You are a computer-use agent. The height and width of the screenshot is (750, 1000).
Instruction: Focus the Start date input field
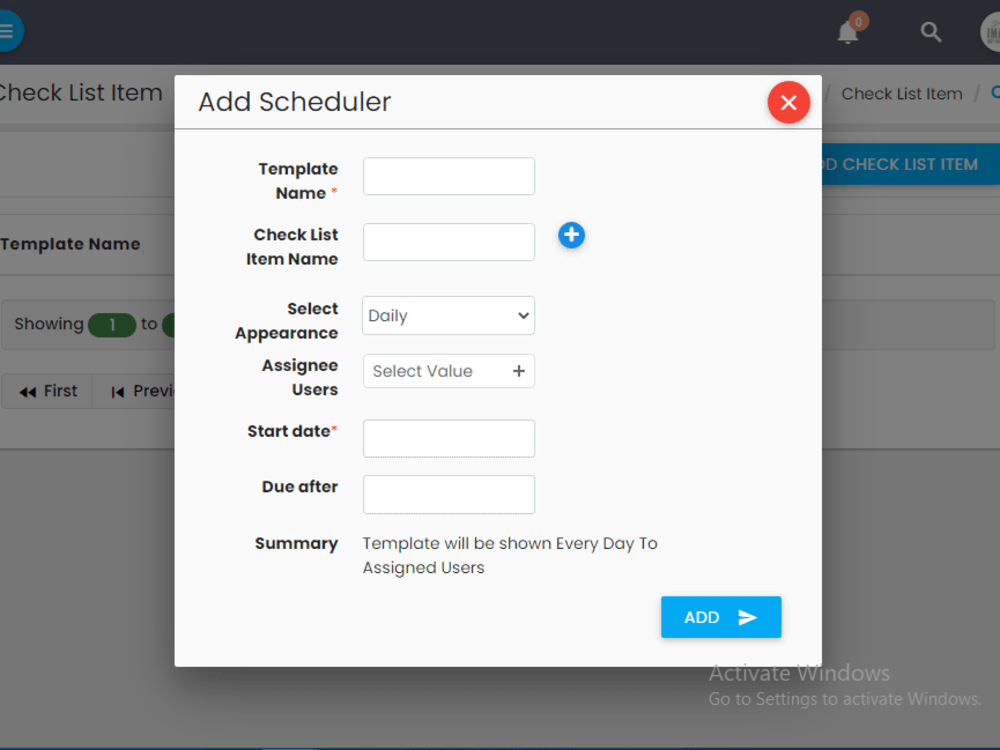448,438
